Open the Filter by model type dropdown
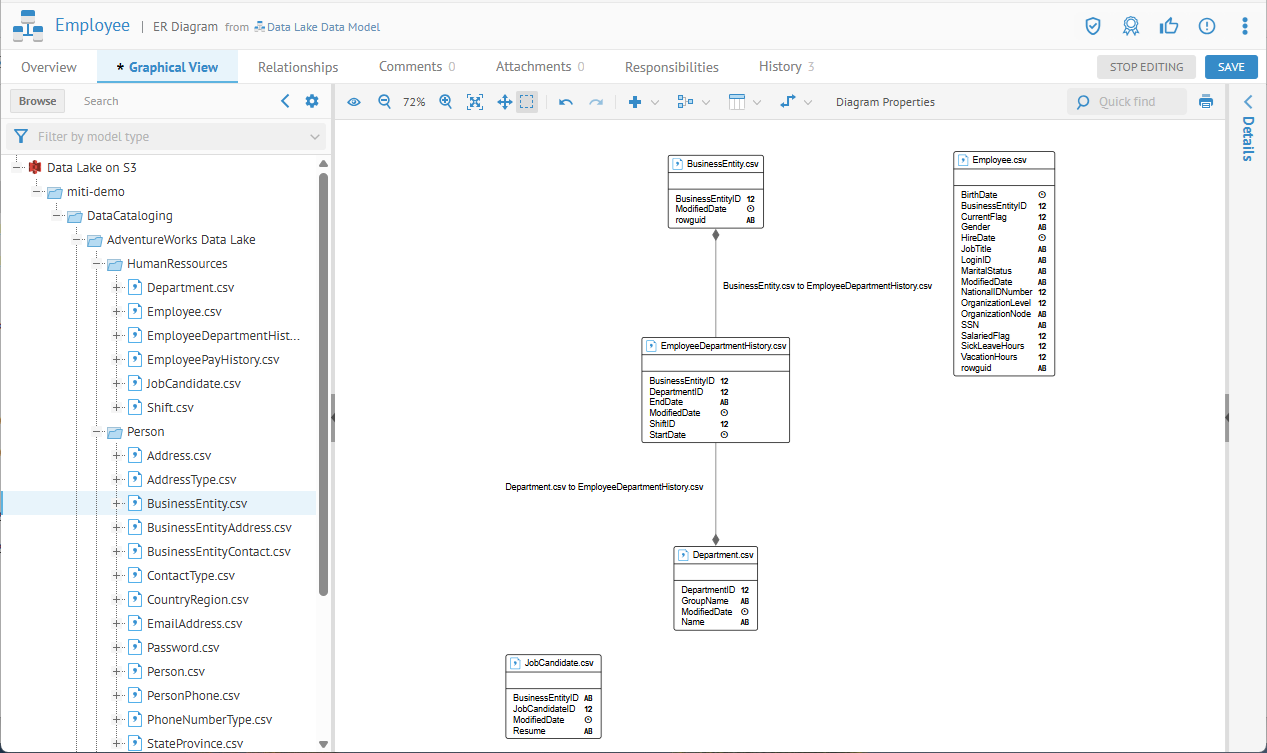The image size is (1267, 753). 166,137
